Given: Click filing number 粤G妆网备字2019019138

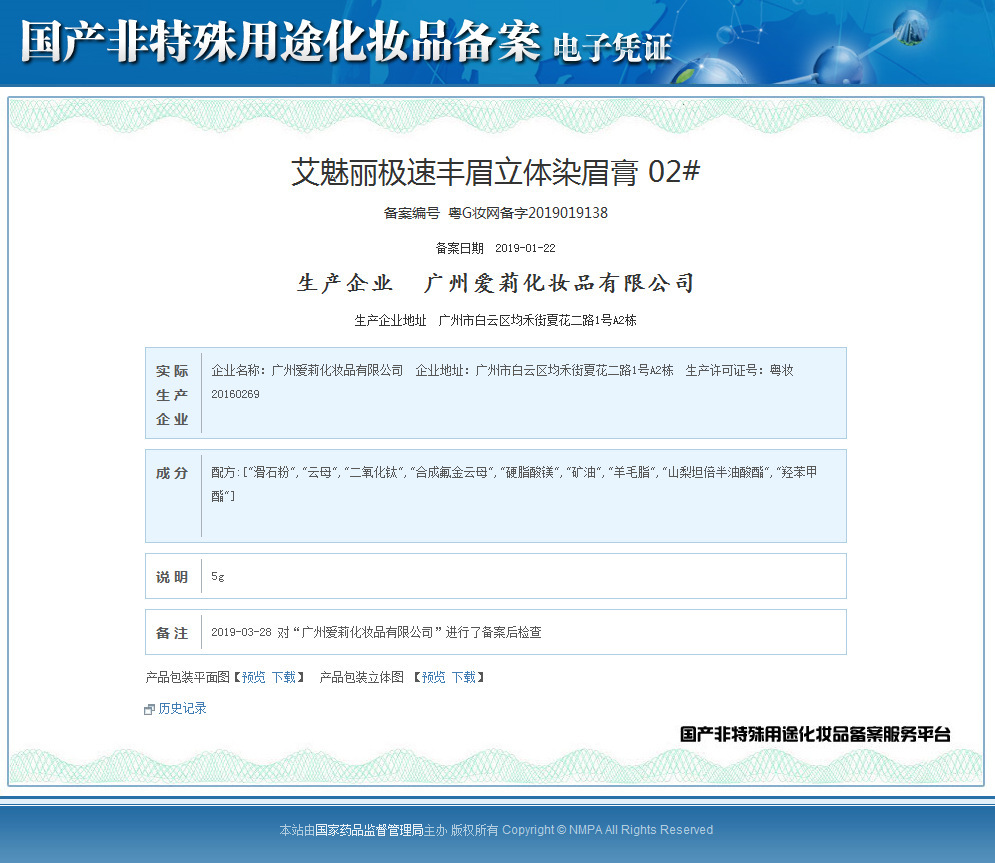Looking at the screenshot, I should 528,213.
